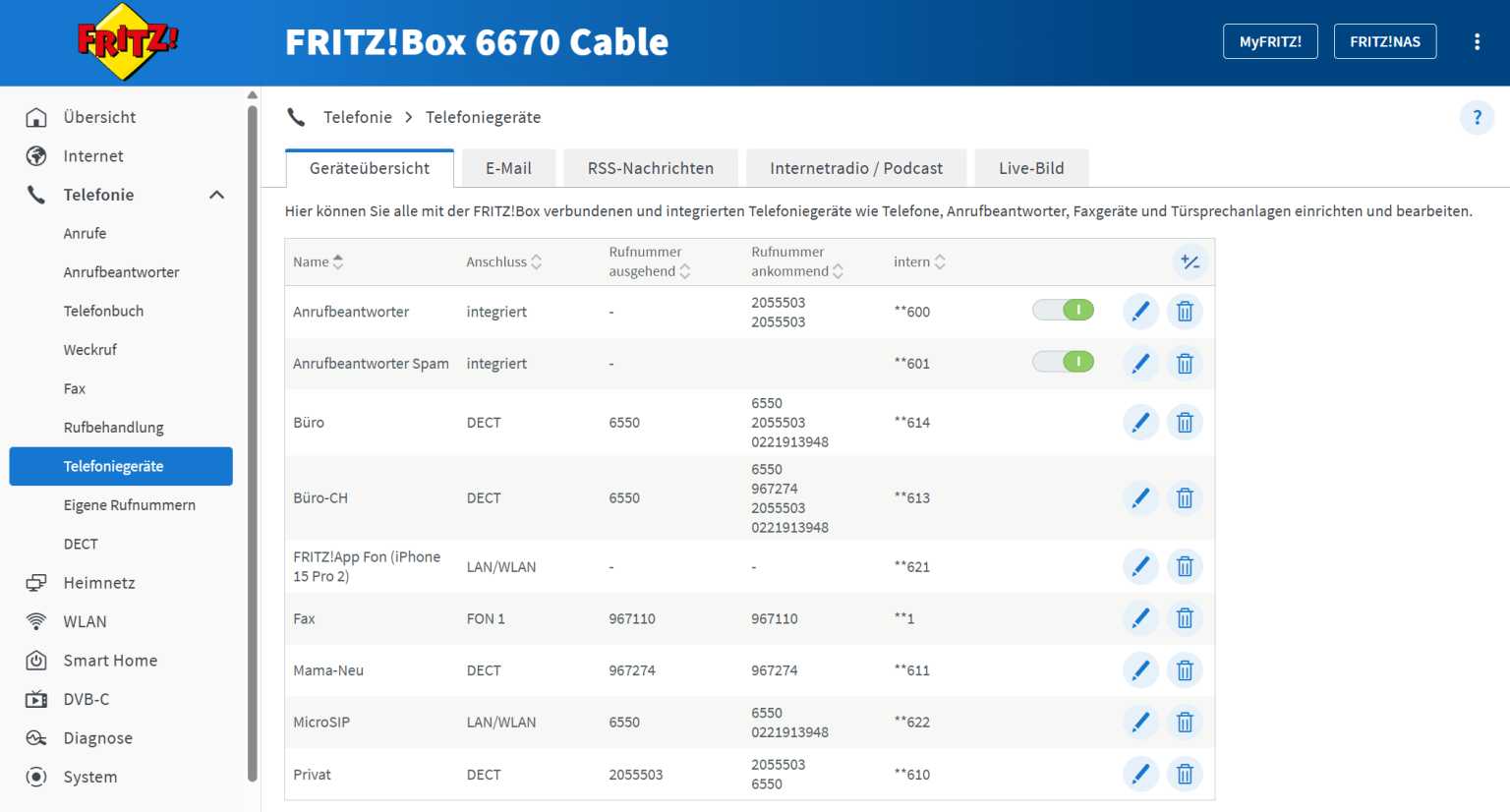This screenshot has width=1510, height=812.
Task: Open the RSS-Nachrichten tab
Action: [651, 168]
